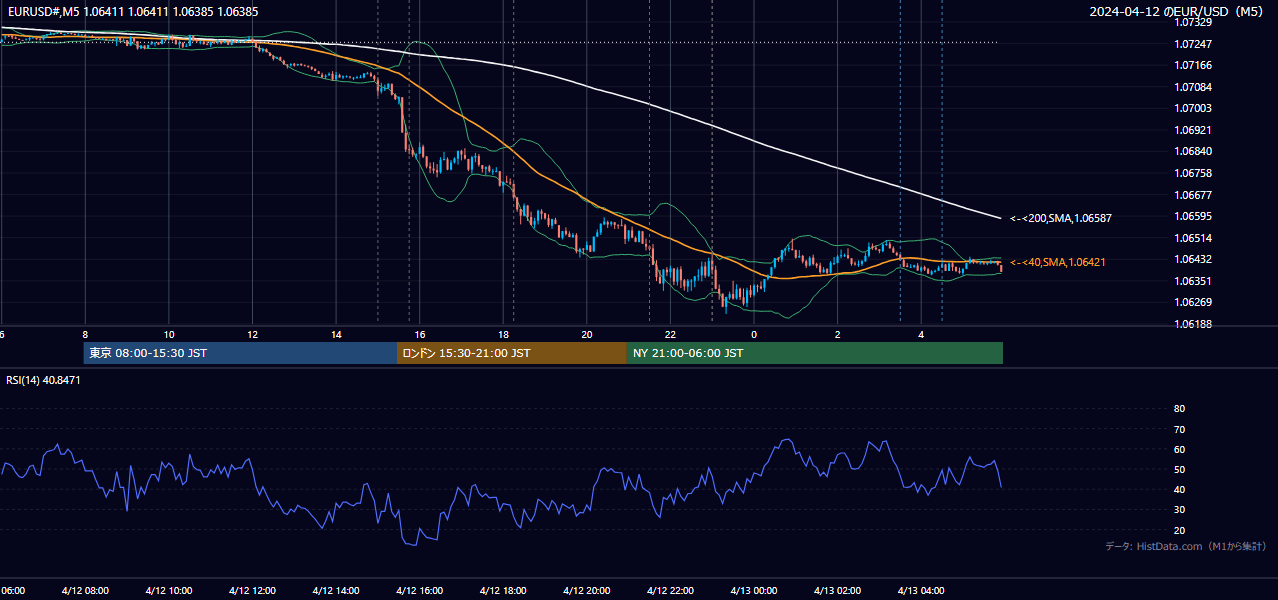This screenshot has width=1278, height=600.
Task: Click price axis label 1.07084
Action: [1192, 87]
